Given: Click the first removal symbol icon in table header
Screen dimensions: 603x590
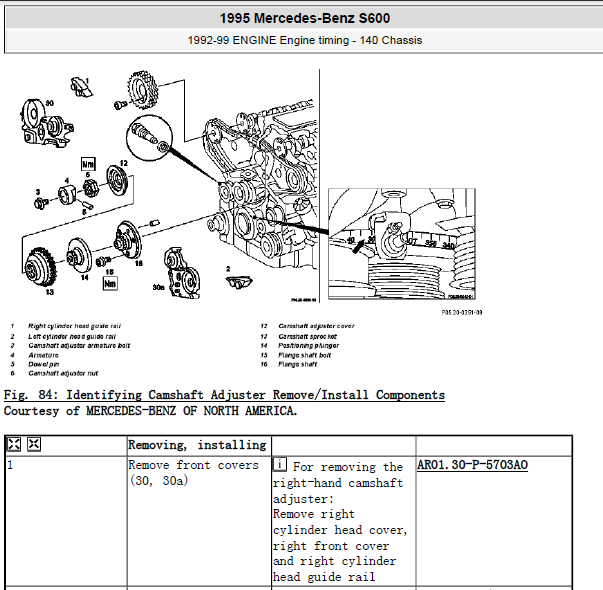Looking at the screenshot, I should point(14,444).
